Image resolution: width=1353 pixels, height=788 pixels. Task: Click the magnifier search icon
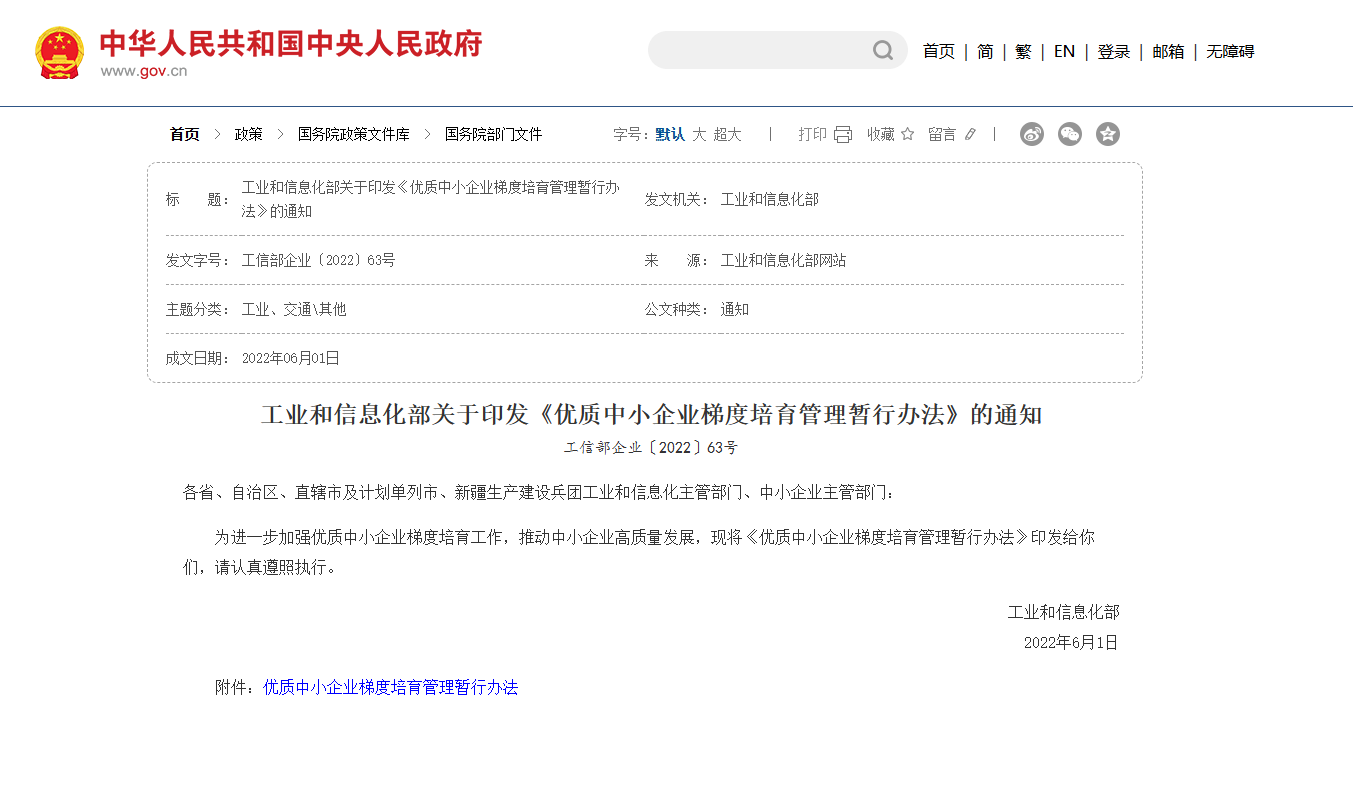pyautogui.click(x=883, y=50)
